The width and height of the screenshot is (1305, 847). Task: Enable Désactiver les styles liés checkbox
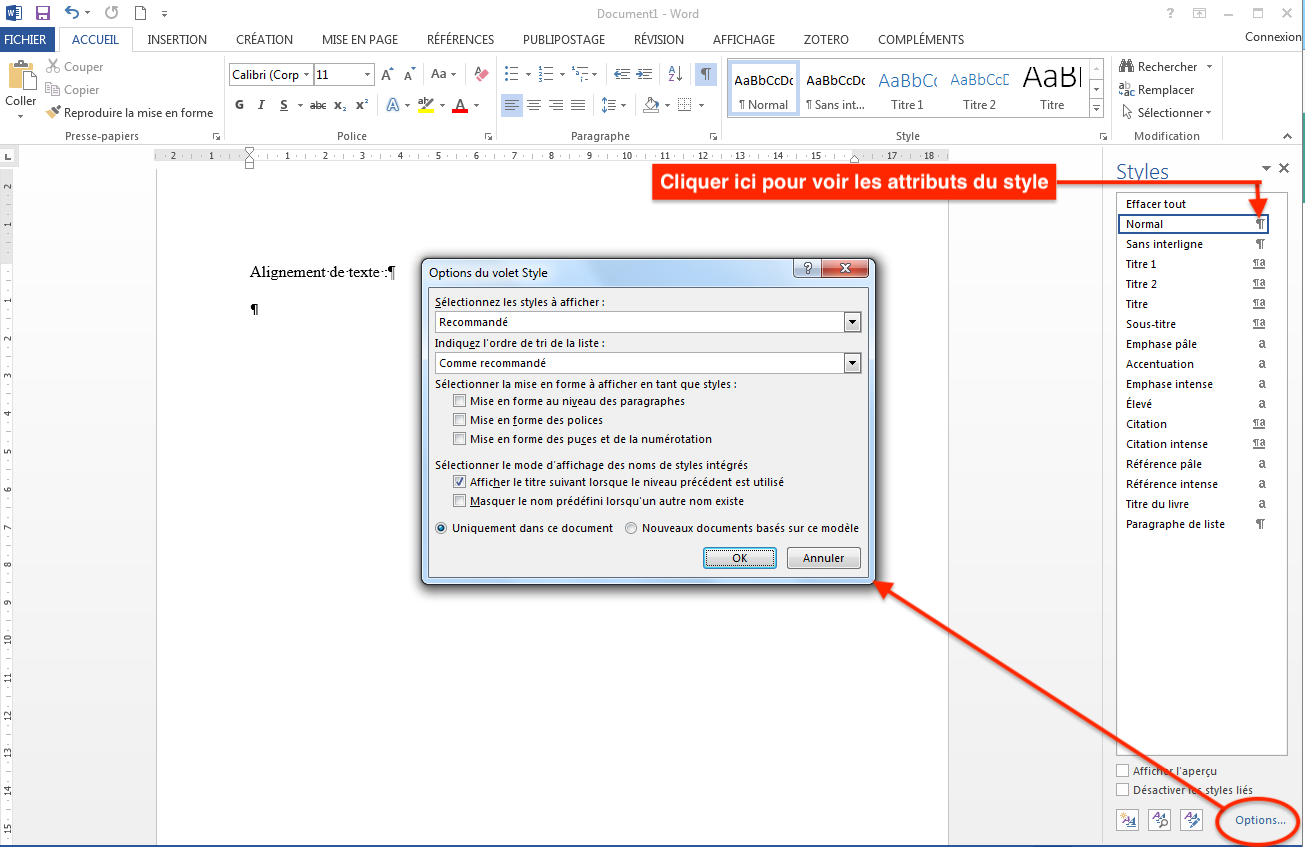click(1122, 790)
